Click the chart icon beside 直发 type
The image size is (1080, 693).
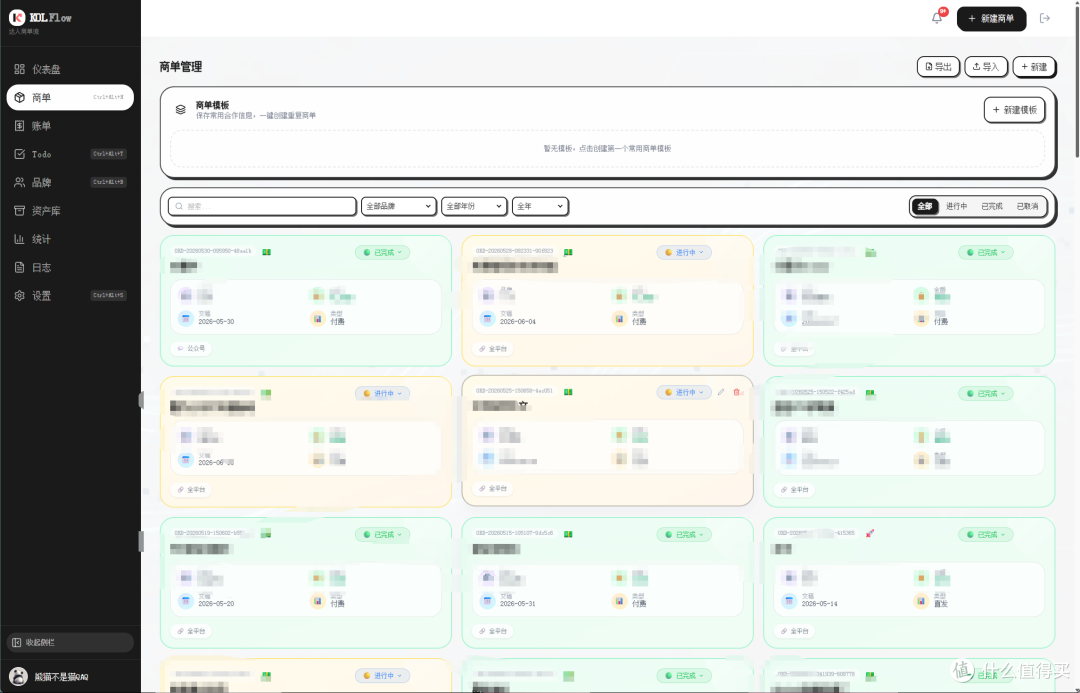coord(922,601)
